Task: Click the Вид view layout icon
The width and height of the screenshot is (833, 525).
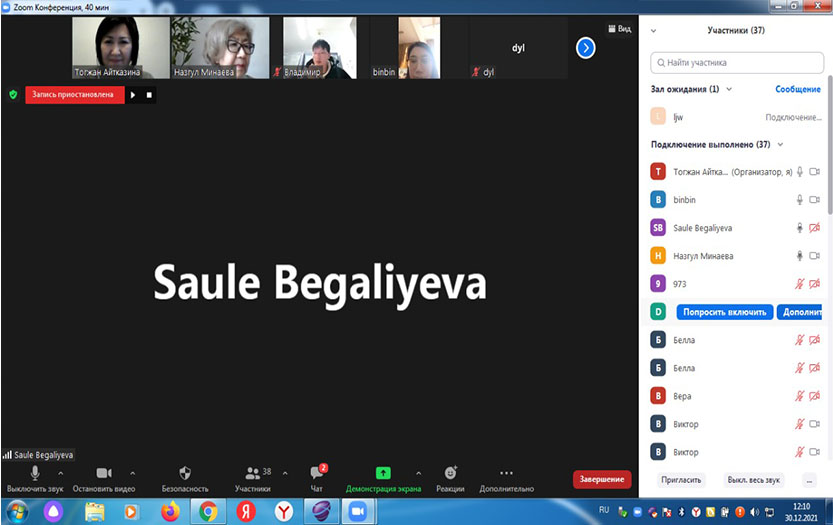Action: (x=619, y=29)
